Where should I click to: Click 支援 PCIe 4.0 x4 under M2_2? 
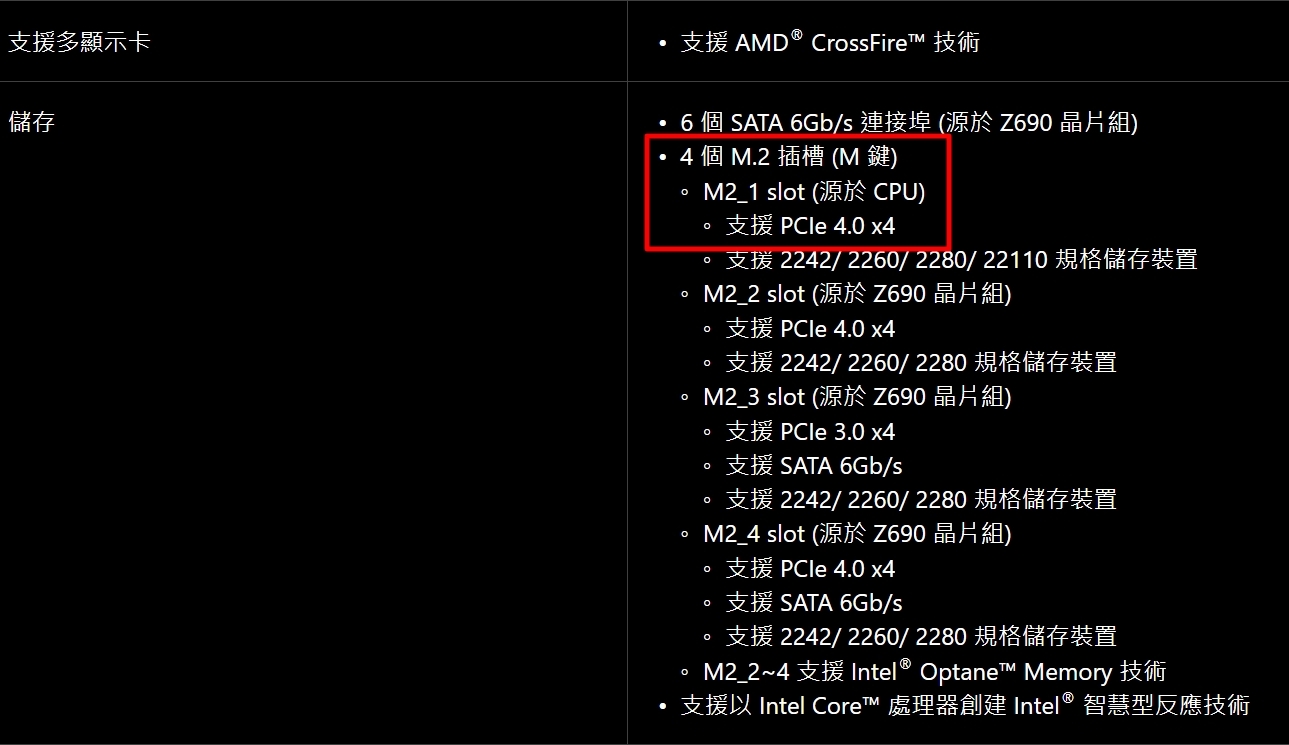810,329
